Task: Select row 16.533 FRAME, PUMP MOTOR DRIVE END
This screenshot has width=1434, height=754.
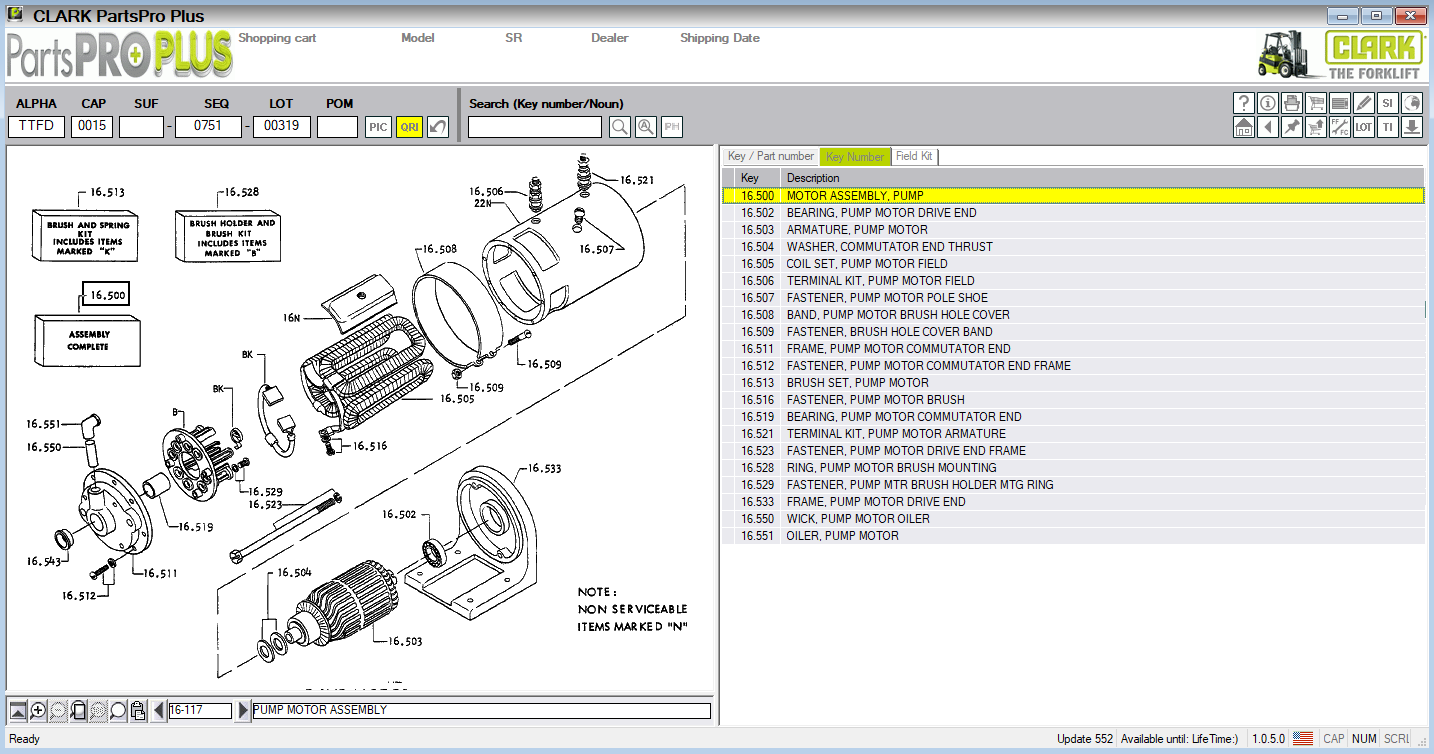Action: pos(1073,502)
